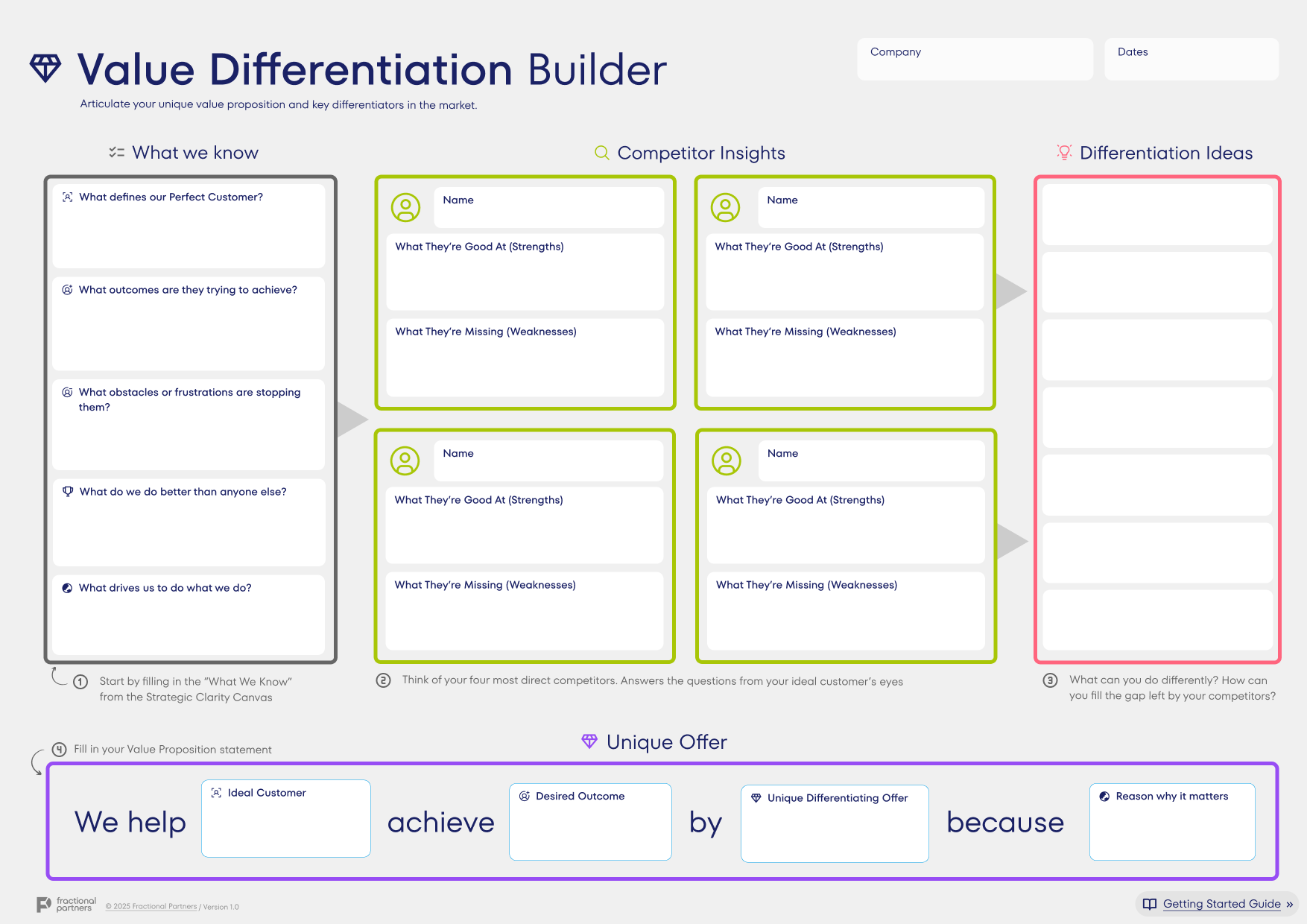
Task: Click the What outcomes are they trying to achieve box
Action: (189, 324)
